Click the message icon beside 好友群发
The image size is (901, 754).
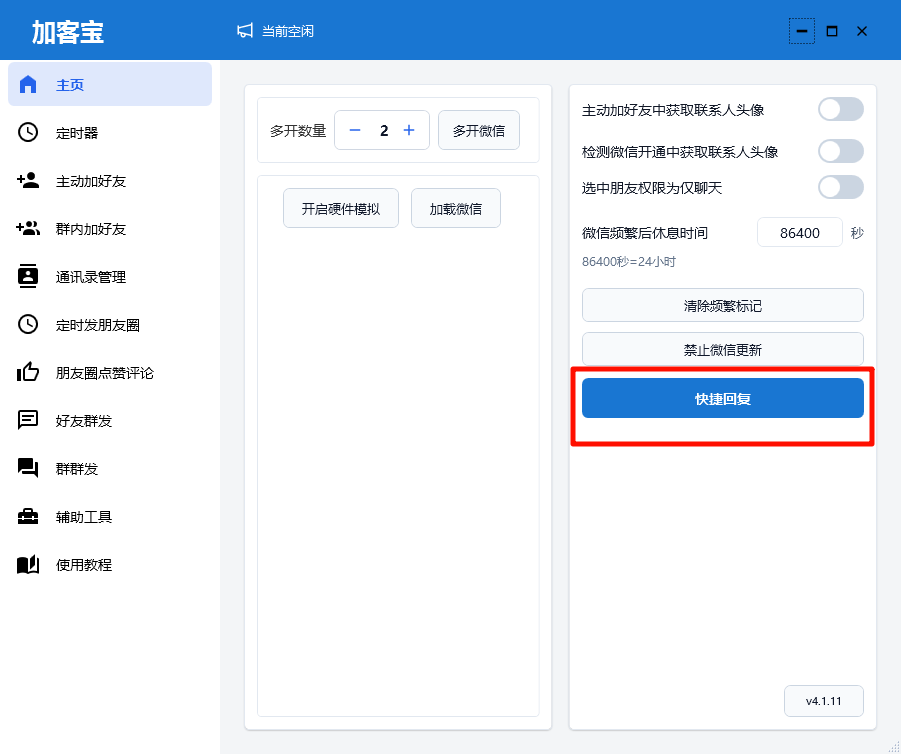click(28, 420)
